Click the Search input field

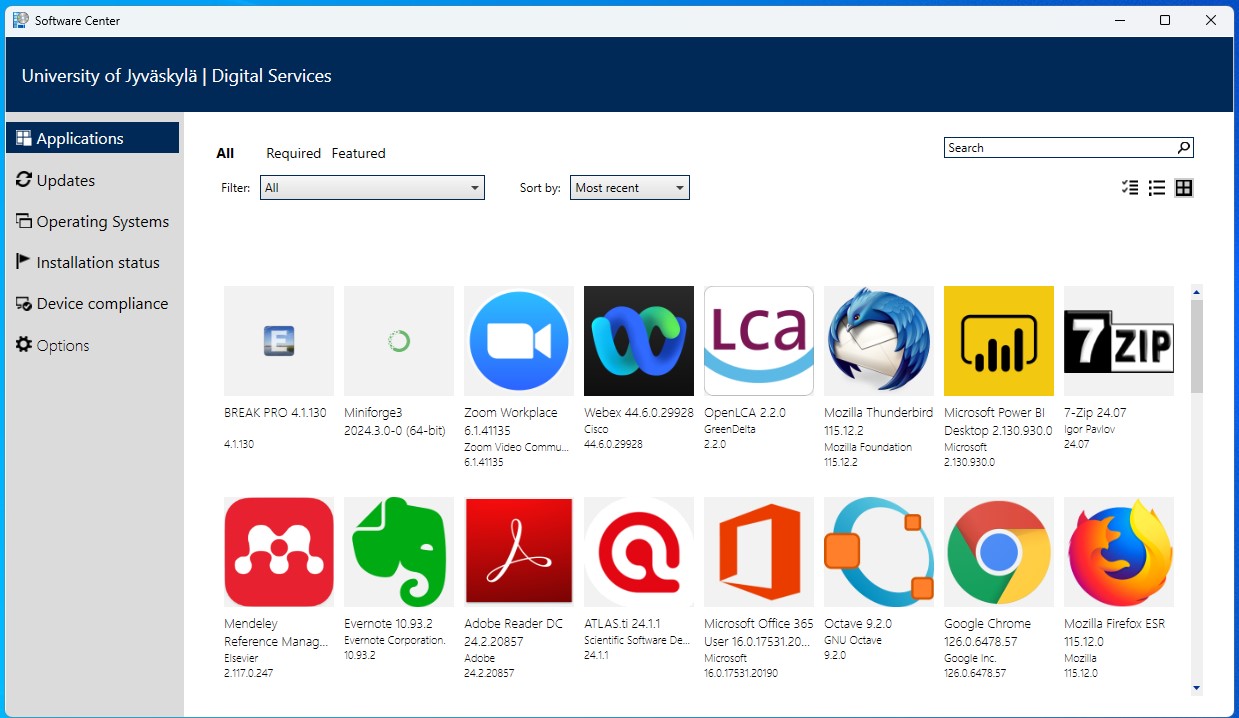pyautogui.click(x=1058, y=148)
